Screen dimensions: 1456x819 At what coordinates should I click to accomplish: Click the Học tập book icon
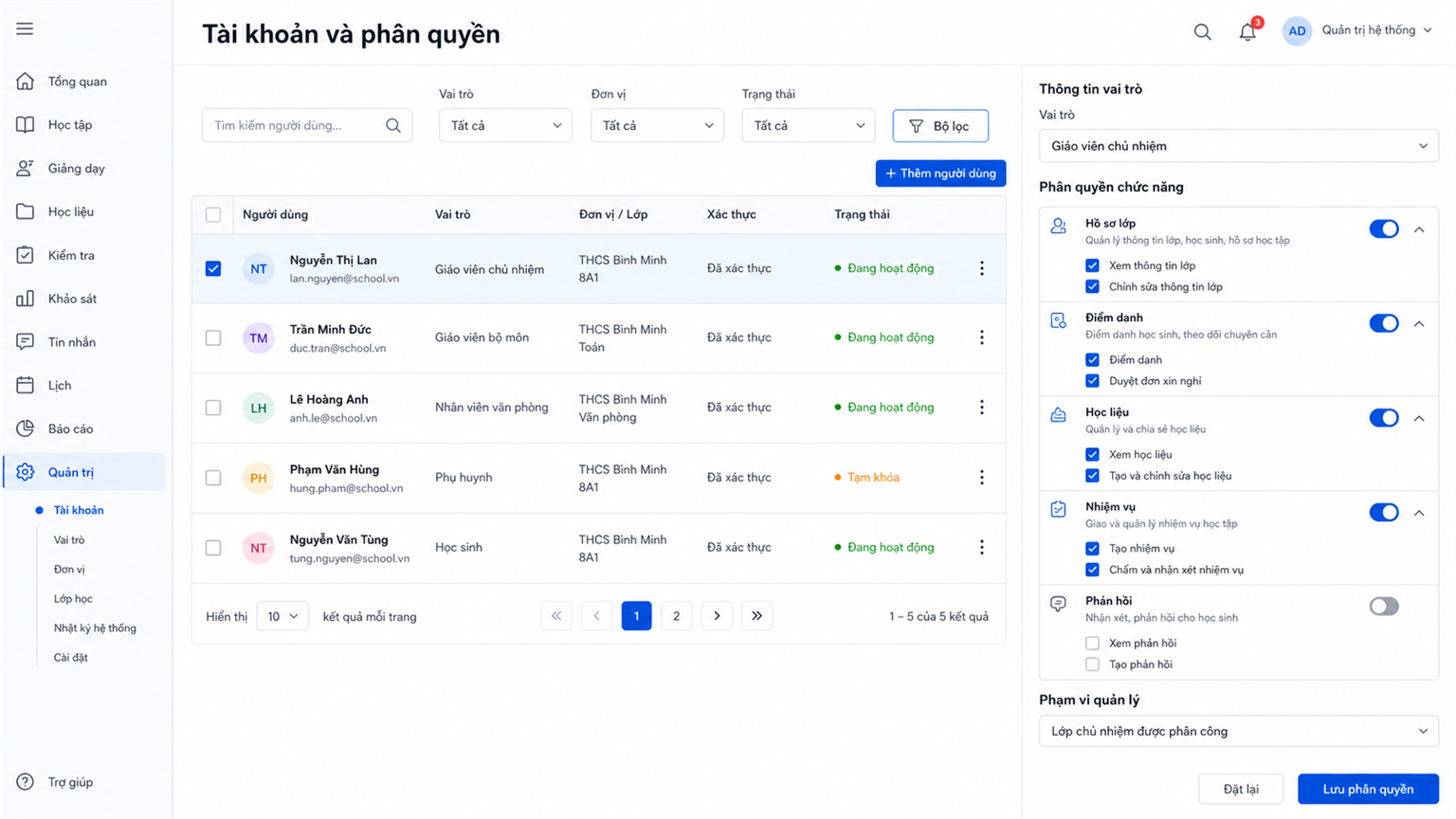(x=26, y=125)
